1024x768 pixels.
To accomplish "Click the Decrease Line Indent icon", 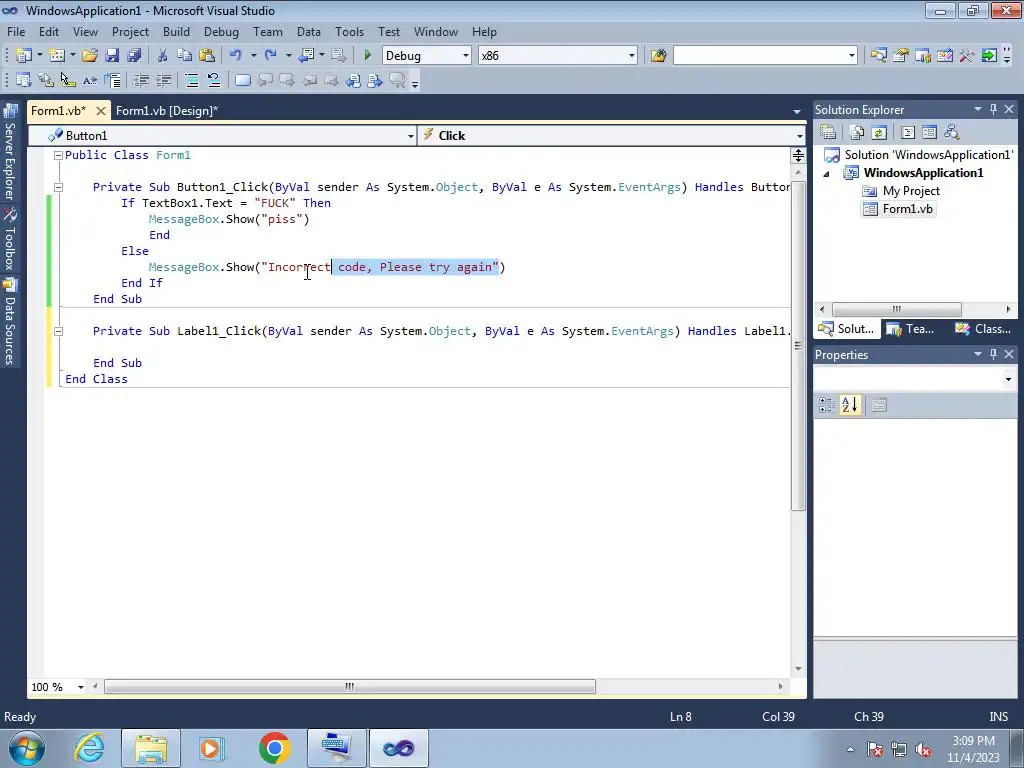I will tap(141, 80).
